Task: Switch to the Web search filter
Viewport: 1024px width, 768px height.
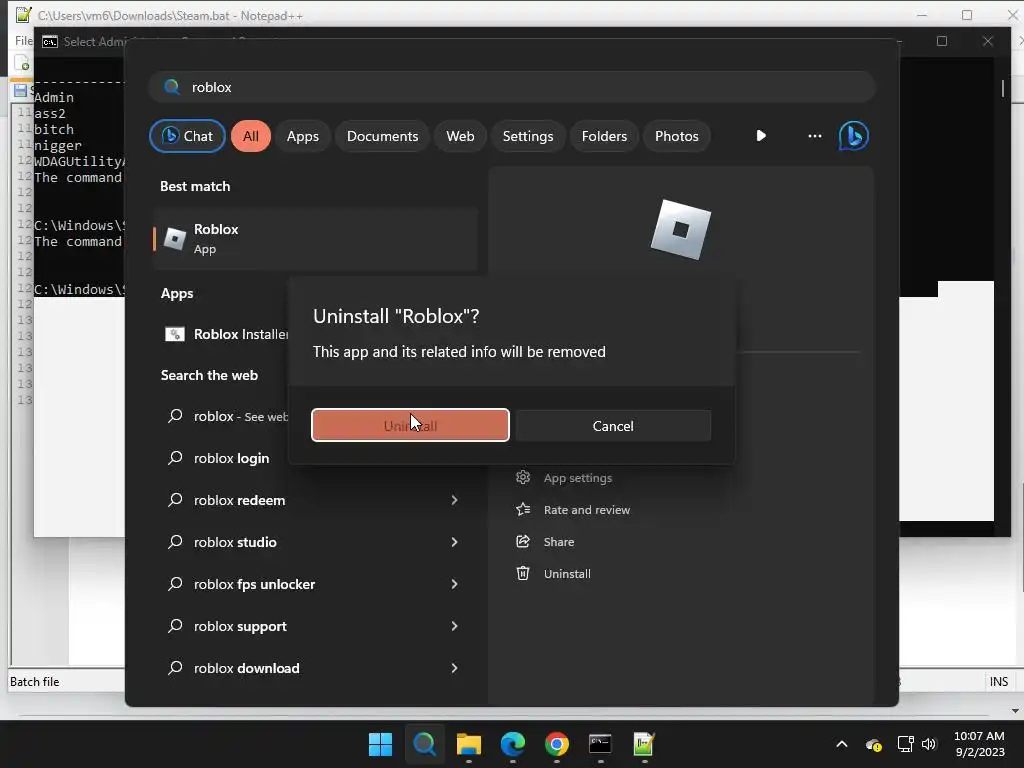Action: click(x=460, y=136)
